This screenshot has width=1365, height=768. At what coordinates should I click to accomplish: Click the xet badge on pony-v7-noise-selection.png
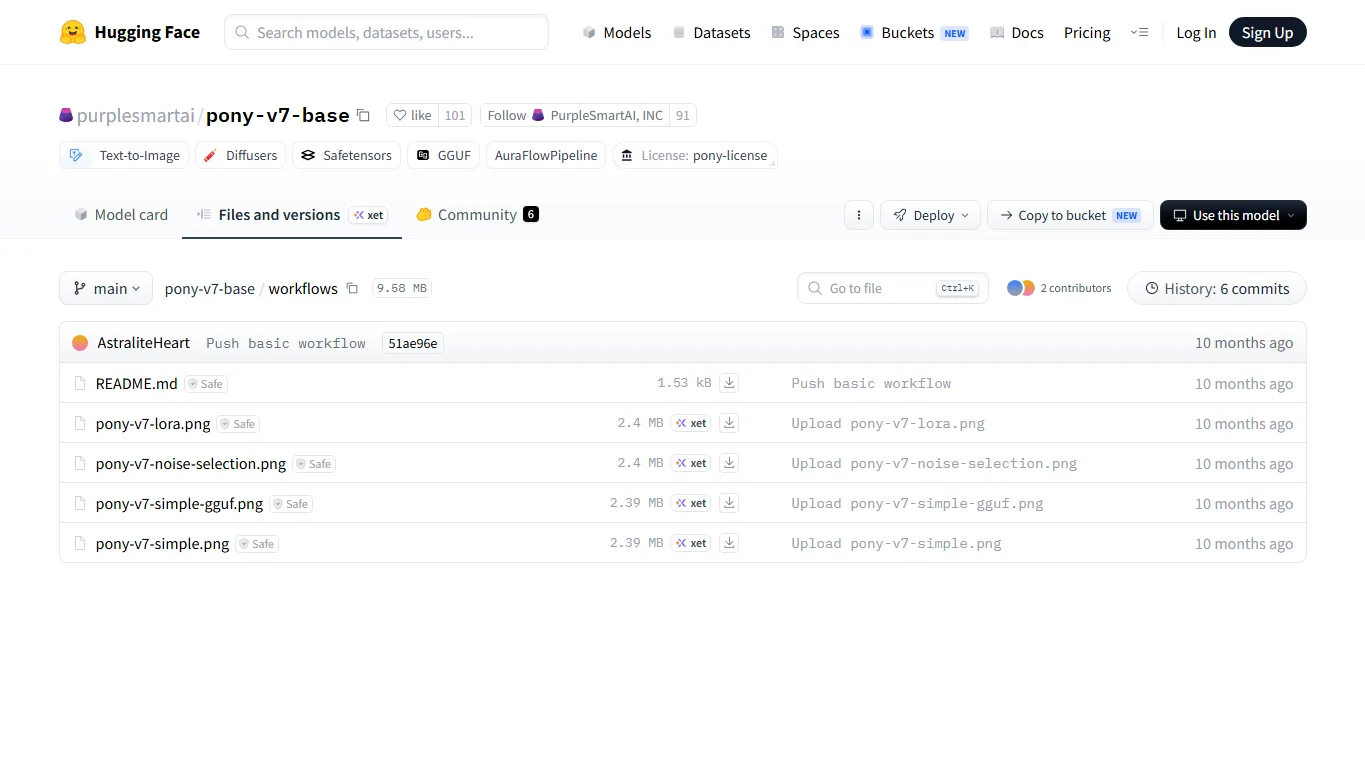click(691, 463)
